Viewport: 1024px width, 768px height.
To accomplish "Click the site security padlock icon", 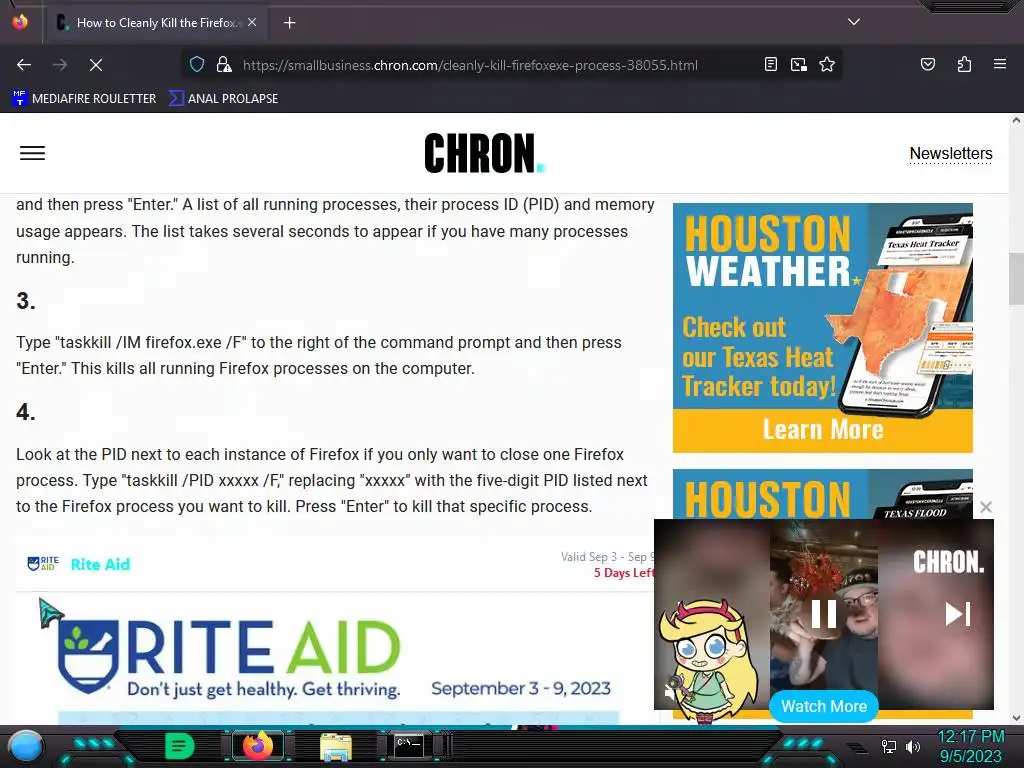I will (224, 64).
